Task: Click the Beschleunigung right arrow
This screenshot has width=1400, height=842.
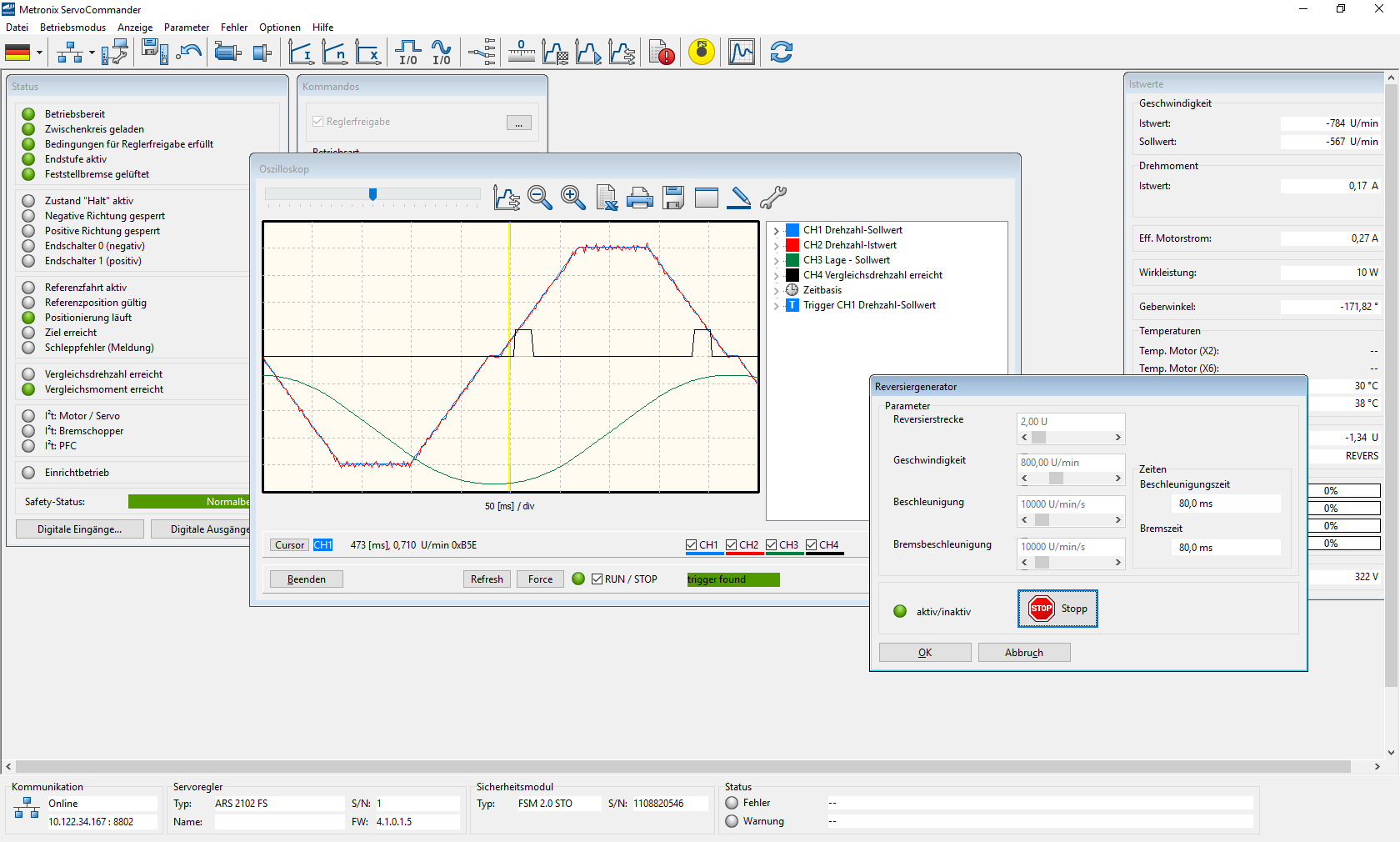Action: 1117,520
